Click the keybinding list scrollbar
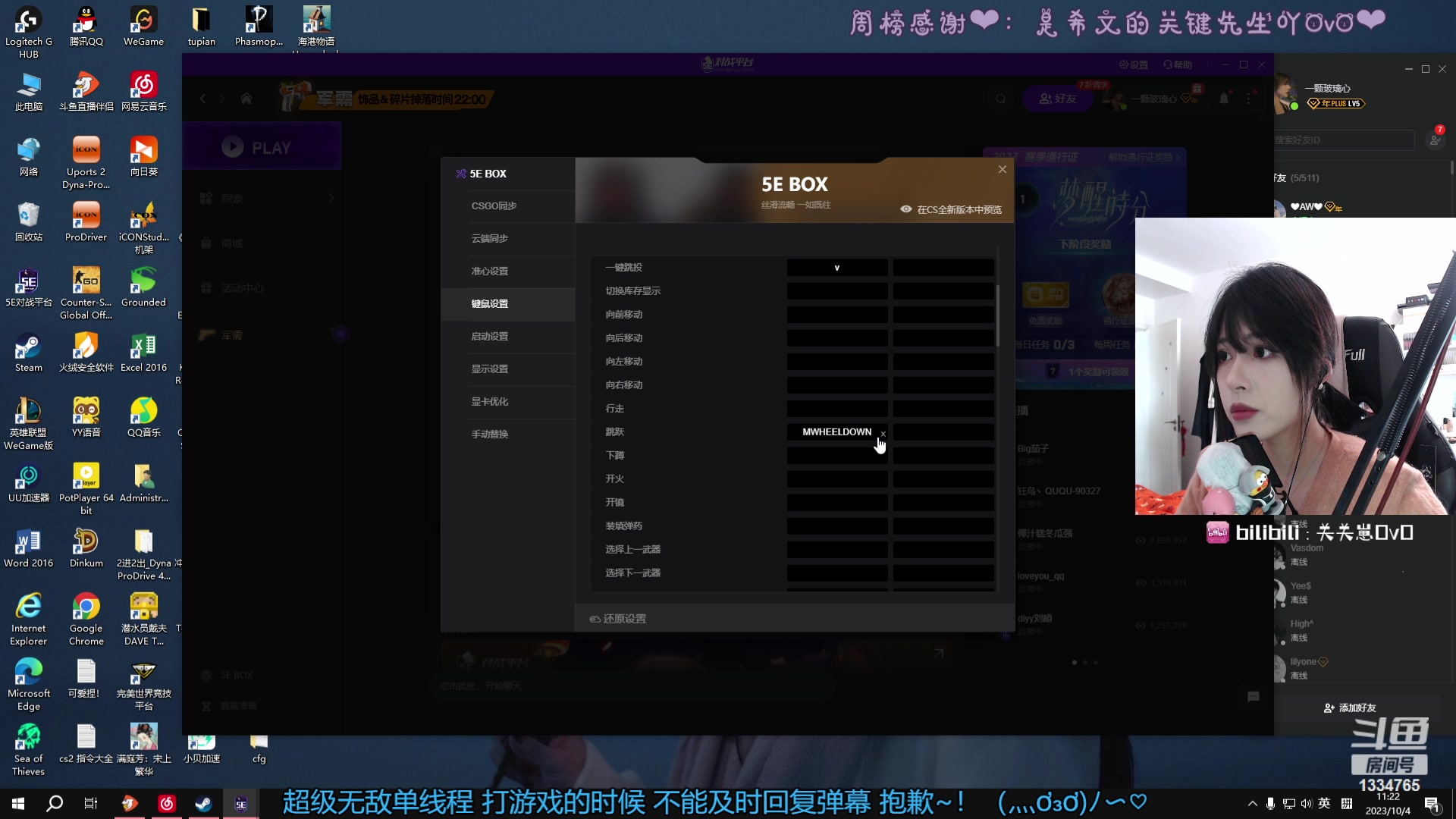Screen dimensions: 1456x819 [998, 315]
